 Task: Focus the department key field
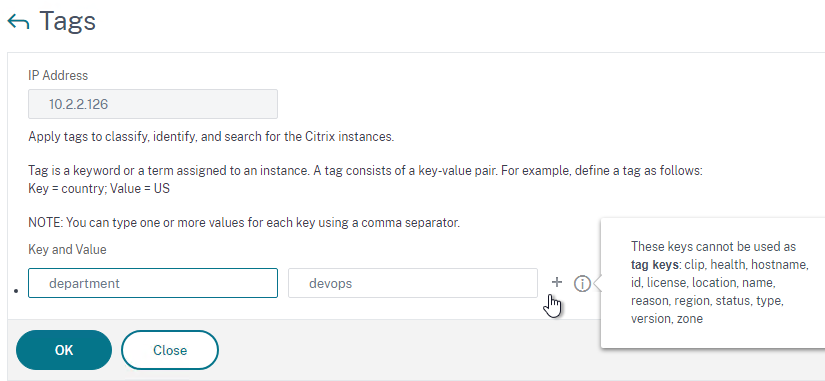tap(153, 283)
